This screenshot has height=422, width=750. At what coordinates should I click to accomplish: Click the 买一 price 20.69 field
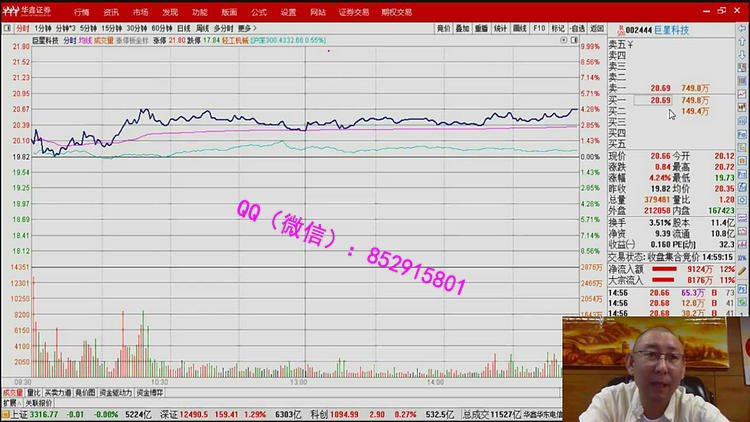660,100
